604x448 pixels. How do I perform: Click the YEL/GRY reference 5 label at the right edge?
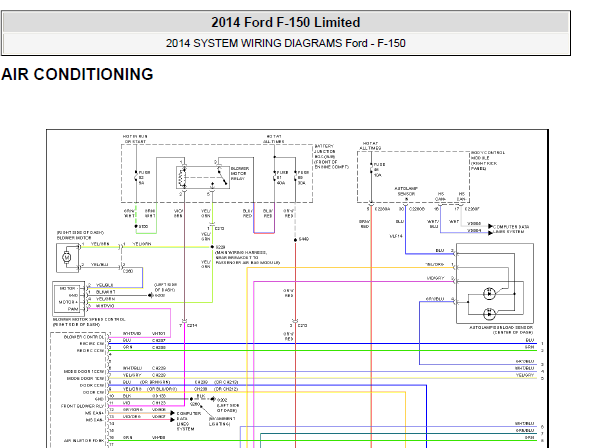525,375
